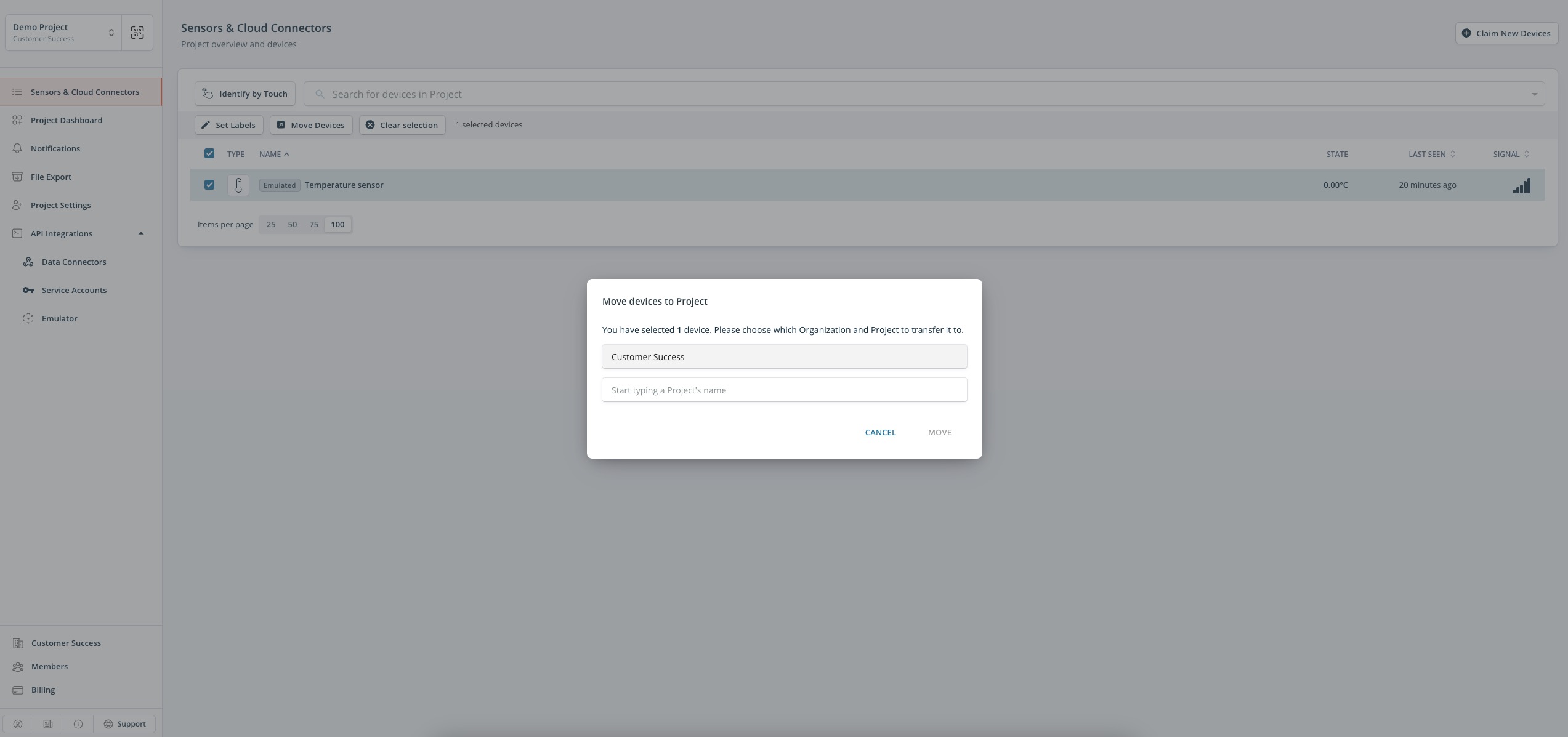1568x737 pixels.
Task: Click the Sensors list icon in sidebar
Action: [x=17, y=92]
